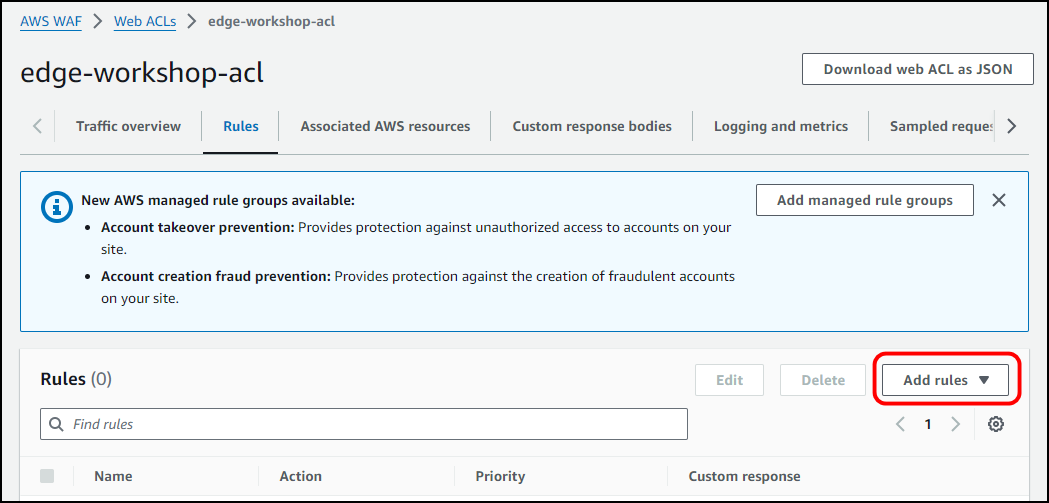
Task: Click the Custom response column header
Action: point(744,477)
